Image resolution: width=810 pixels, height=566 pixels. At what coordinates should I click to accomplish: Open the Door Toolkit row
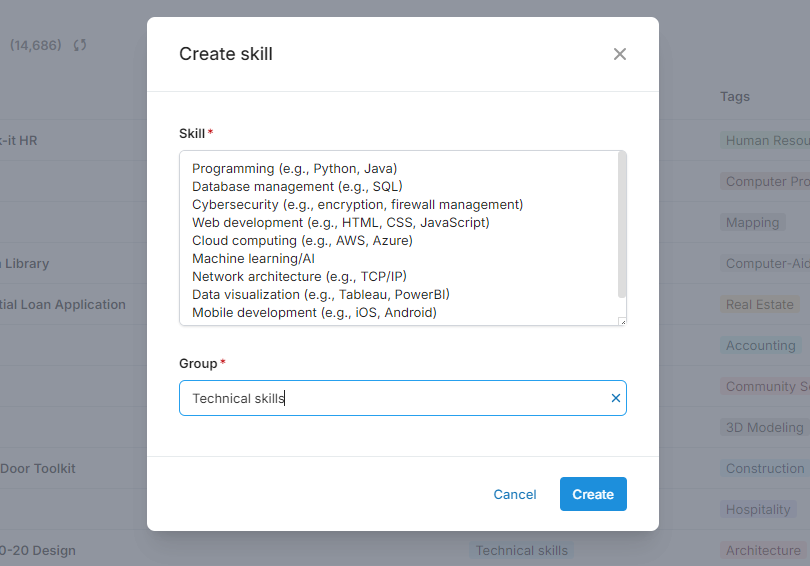point(38,468)
